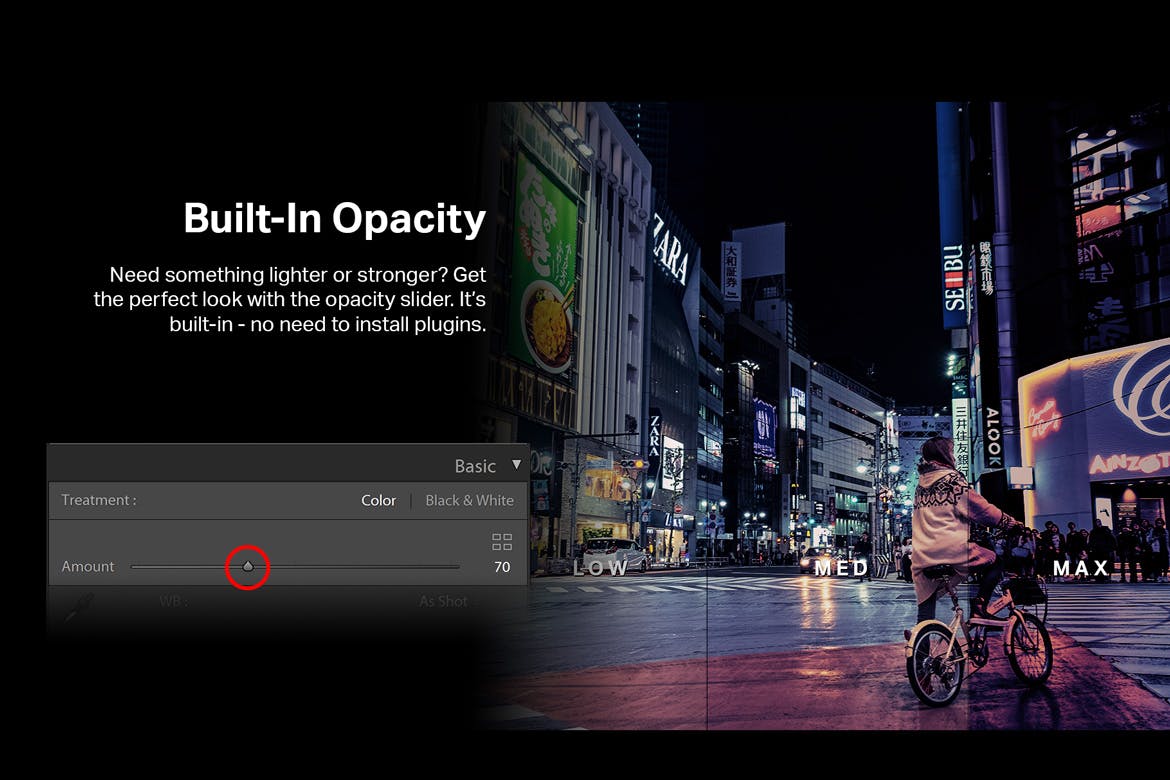Click the Basic panel header title
Screen dimensions: 1170x780
click(x=475, y=466)
